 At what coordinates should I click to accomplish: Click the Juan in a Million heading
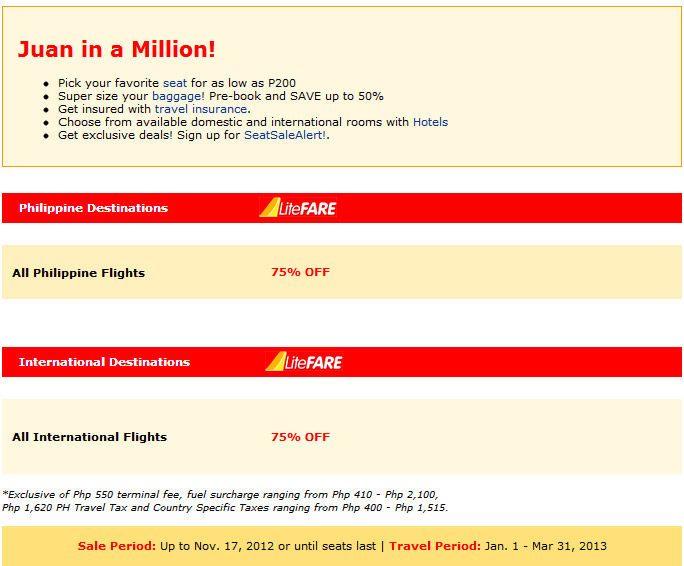(x=116, y=49)
